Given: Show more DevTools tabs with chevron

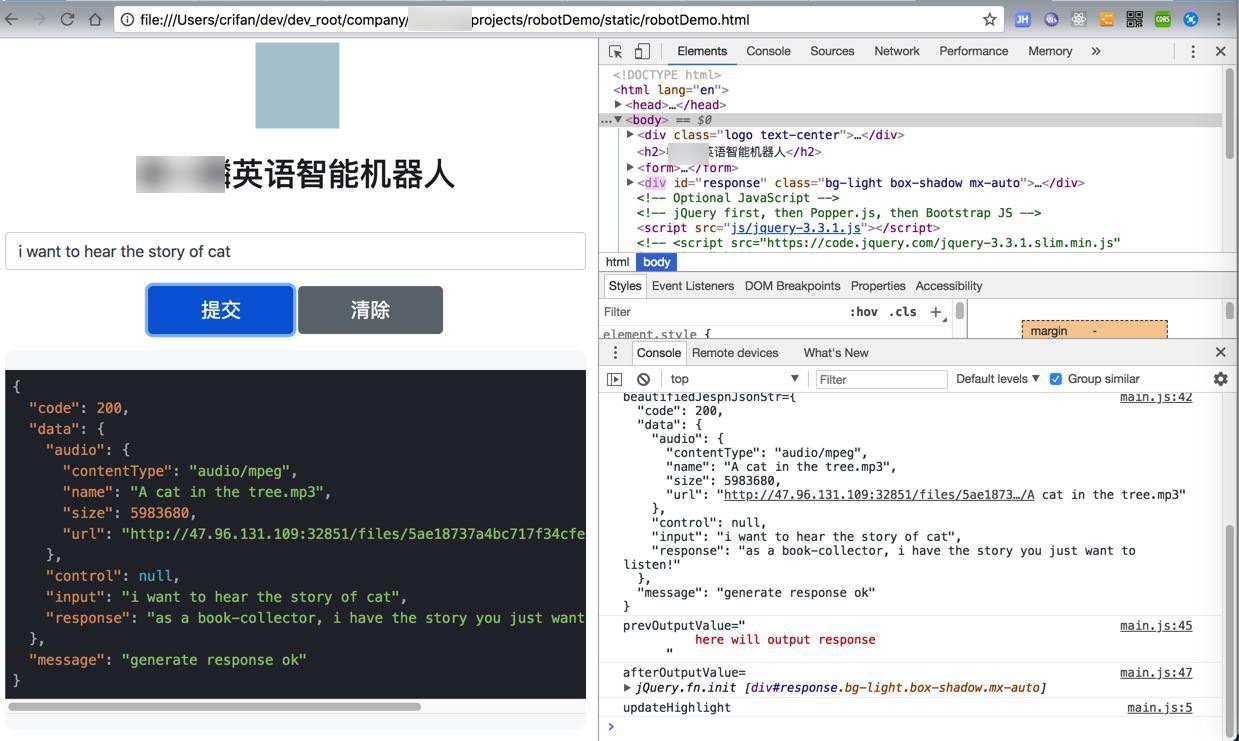Looking at the screenshot, I should click(1096, 51).
